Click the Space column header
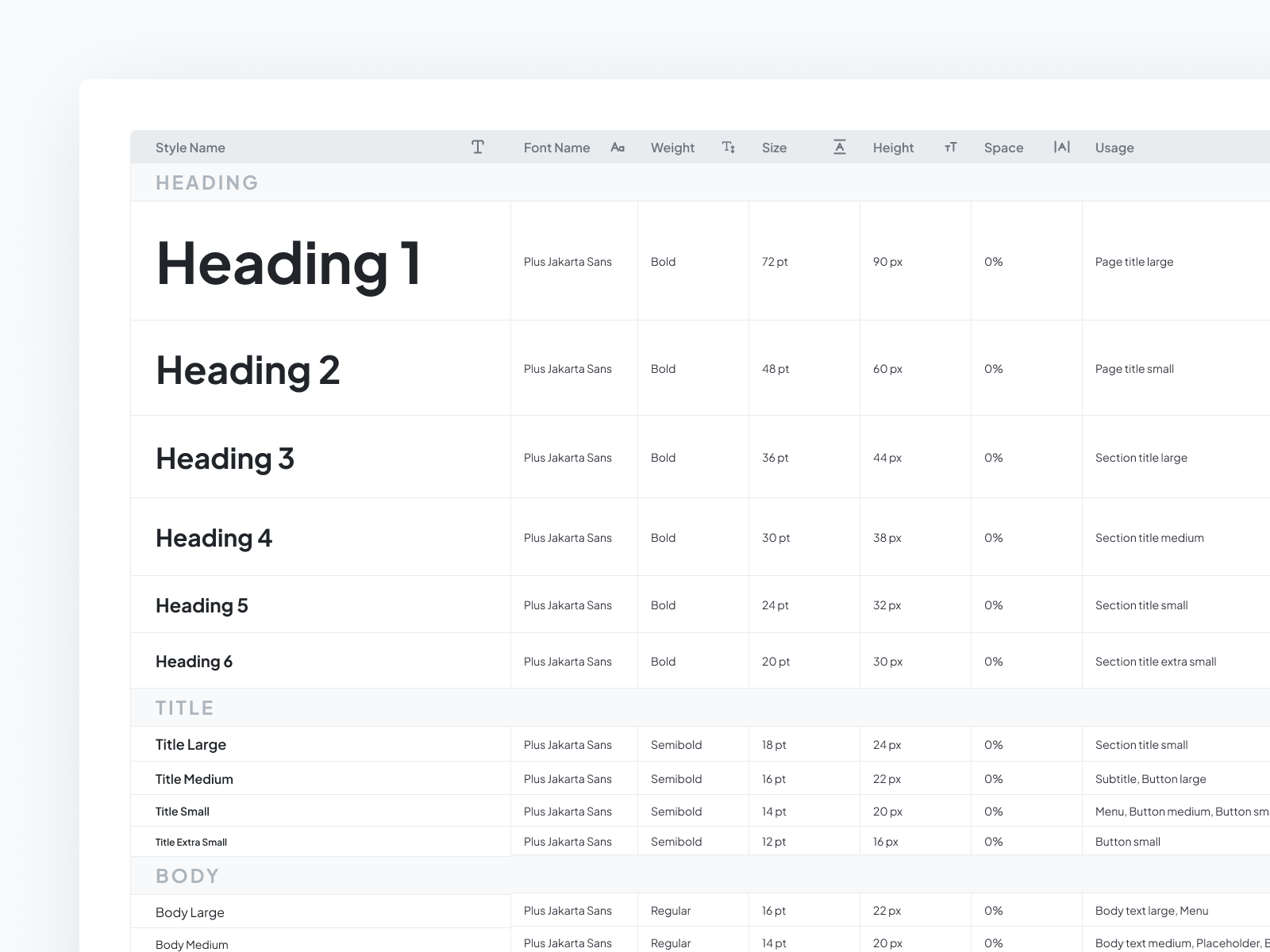Viewport: 1270px width, 952px height. [1003, 148]
